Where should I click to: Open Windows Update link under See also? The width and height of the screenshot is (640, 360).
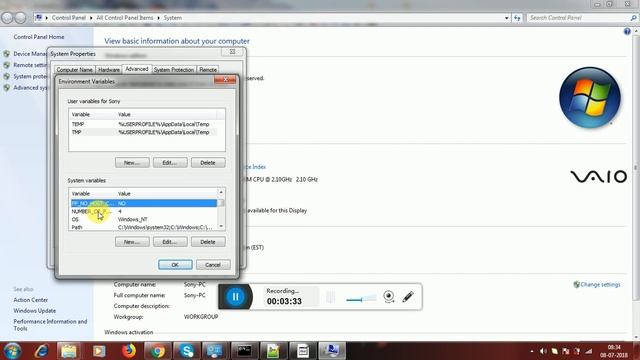(x=35, y=311)
